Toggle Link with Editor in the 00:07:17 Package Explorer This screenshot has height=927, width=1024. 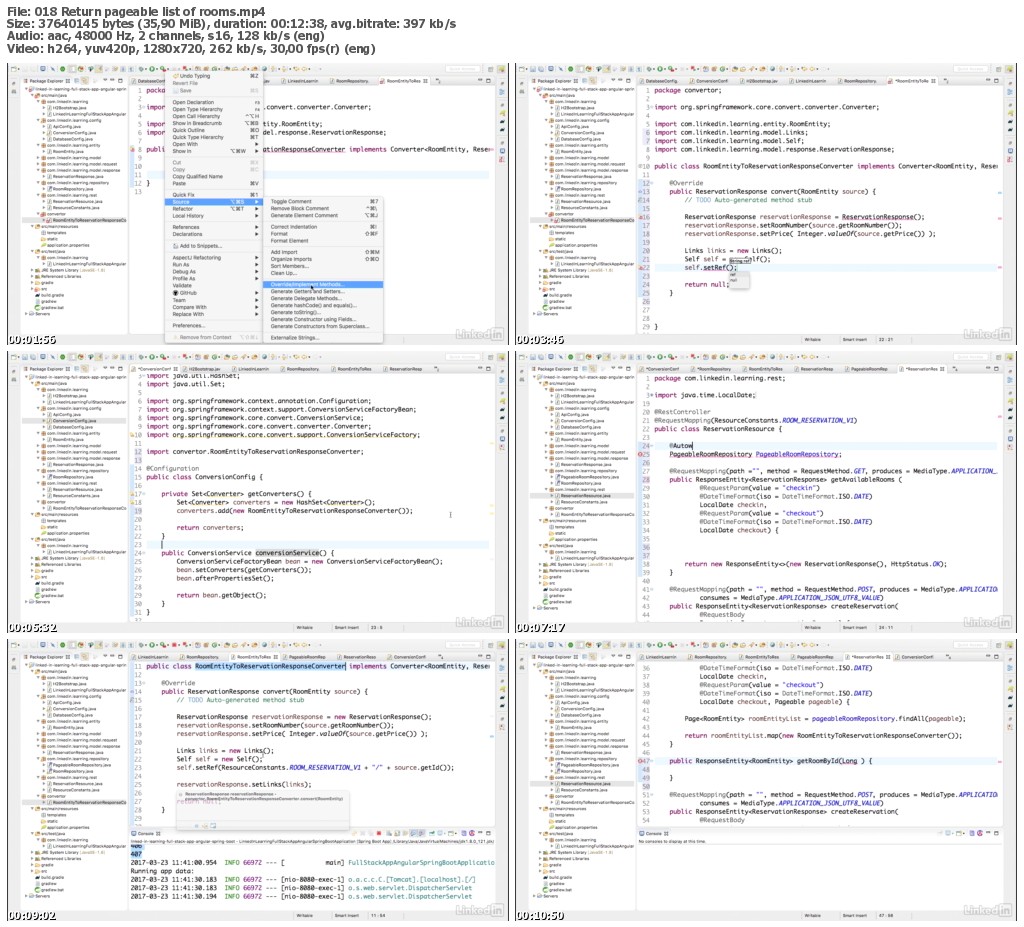click(x=594, y=368)
